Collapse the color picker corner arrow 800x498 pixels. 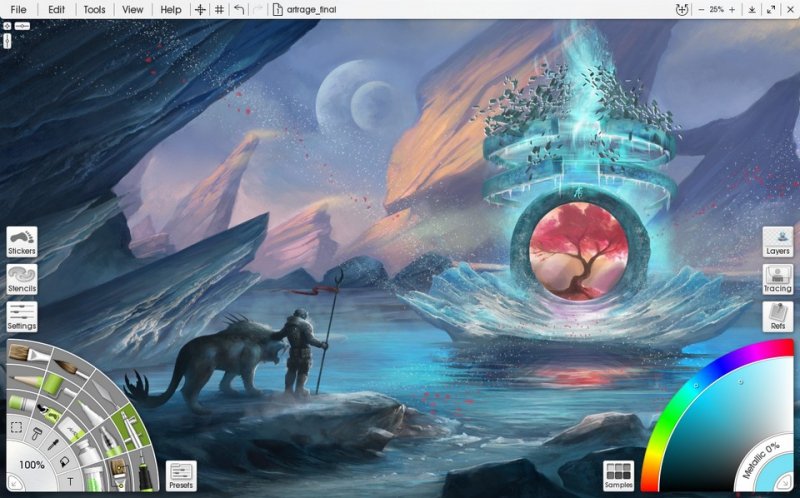(784, 482)
